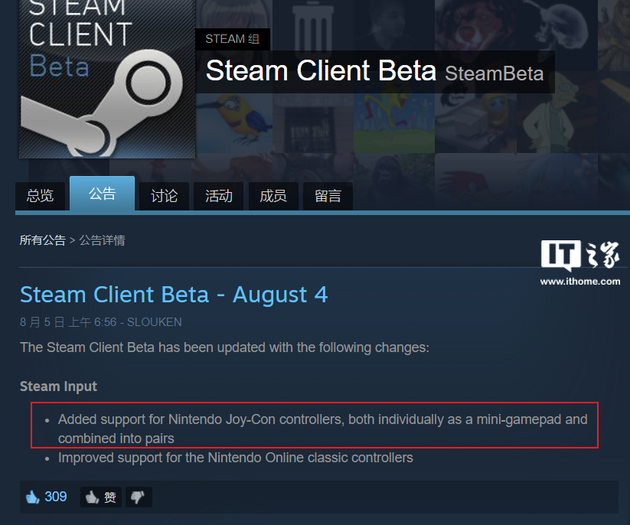This screenshot has height=525, width=630.
Task: Click the blue thumbs-up count icon
Action: tap(31, 497)
